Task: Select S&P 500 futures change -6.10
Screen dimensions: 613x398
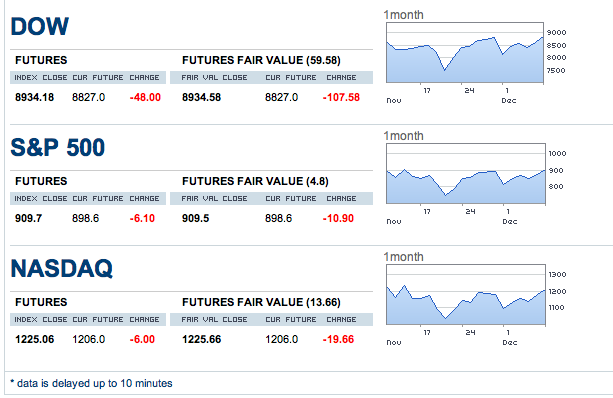Action: coord(142,218)
